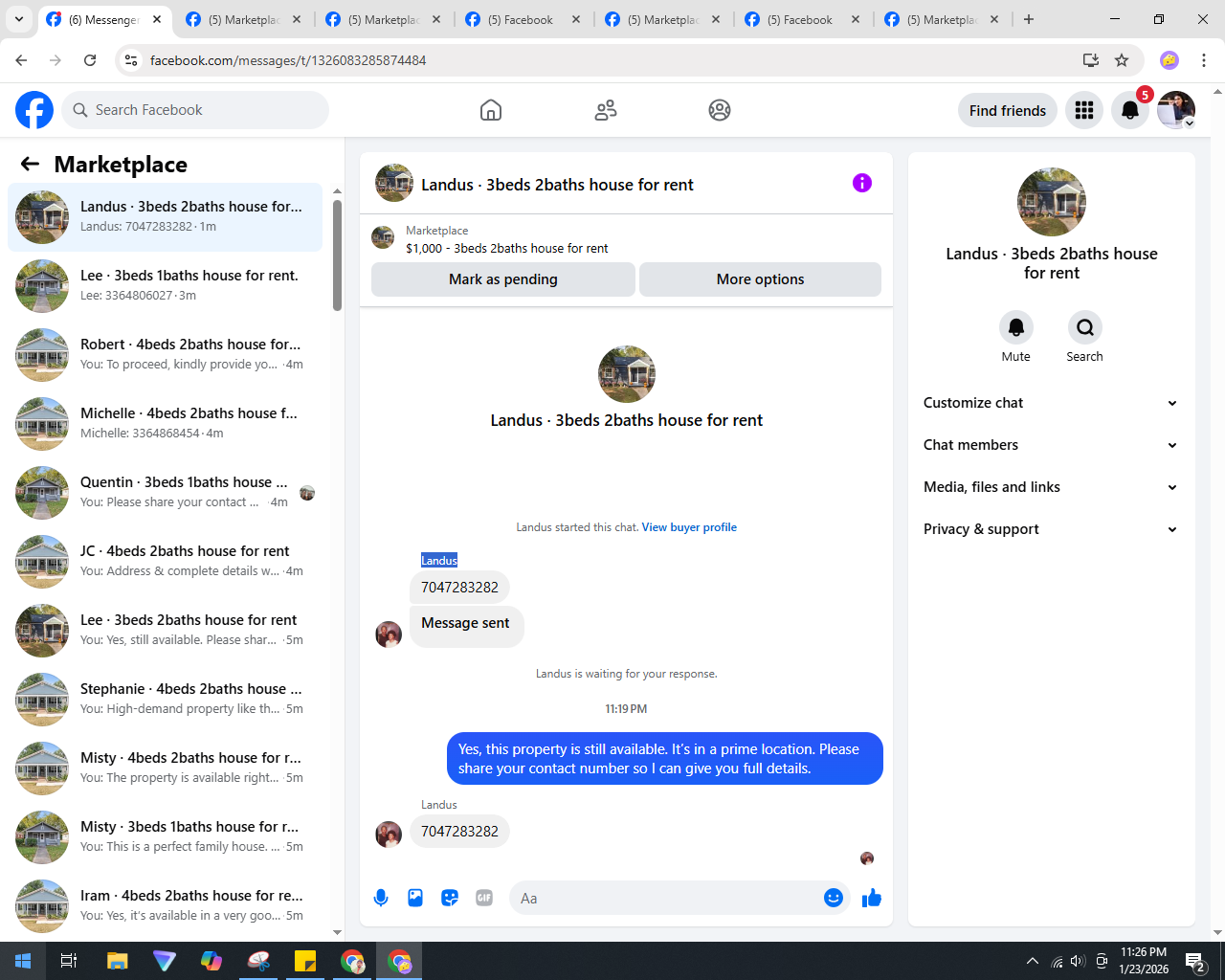Image resolution: width=1225 pixels, height=980 pixels.
Task: Switch to second tab, (5) Marketplace
Action: click(243, 19)
